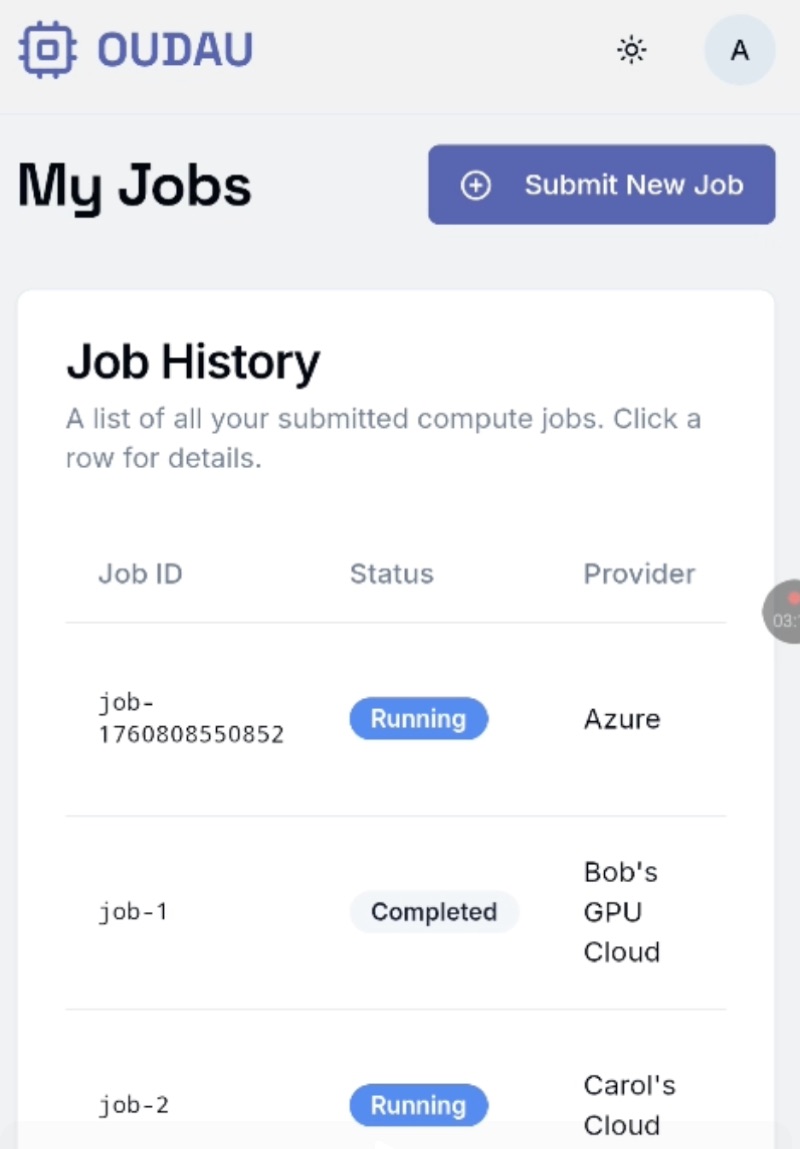Sort by clicking the Status column header
Screen dimensions: 800x1149
[x=391, y=573]
